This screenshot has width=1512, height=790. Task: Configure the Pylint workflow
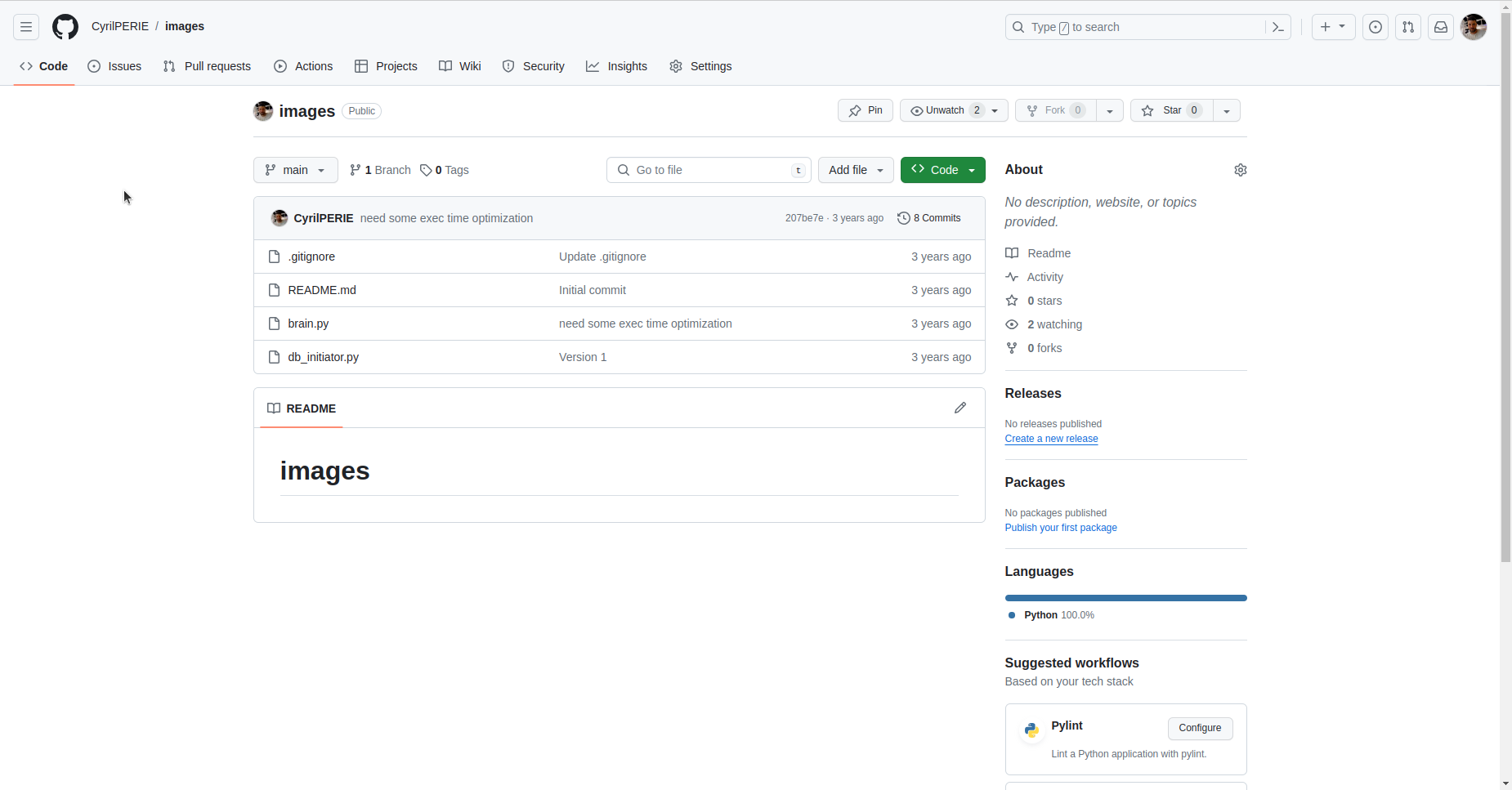coord(1199,728)
